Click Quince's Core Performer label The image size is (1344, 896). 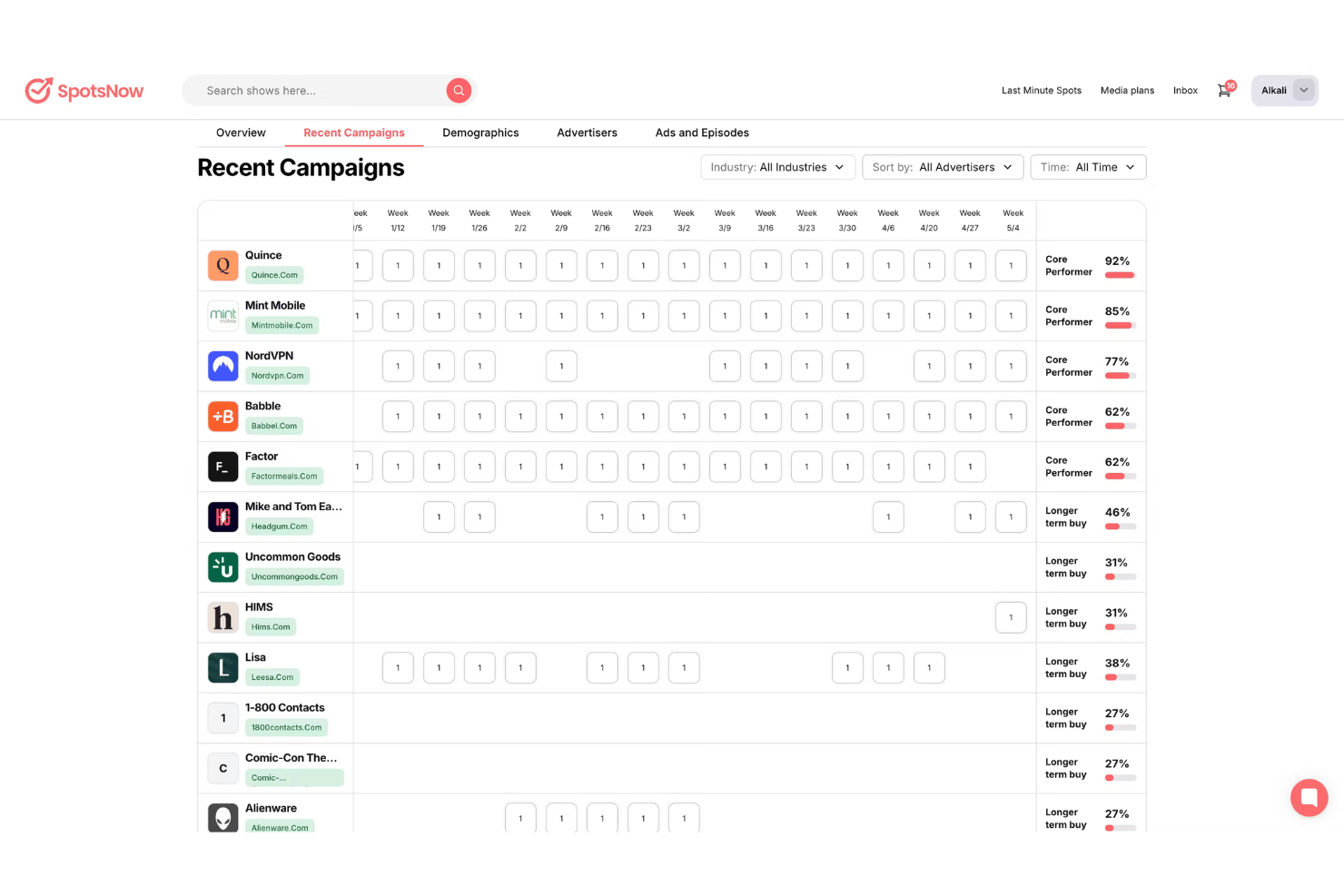[x=1069, y=266]
